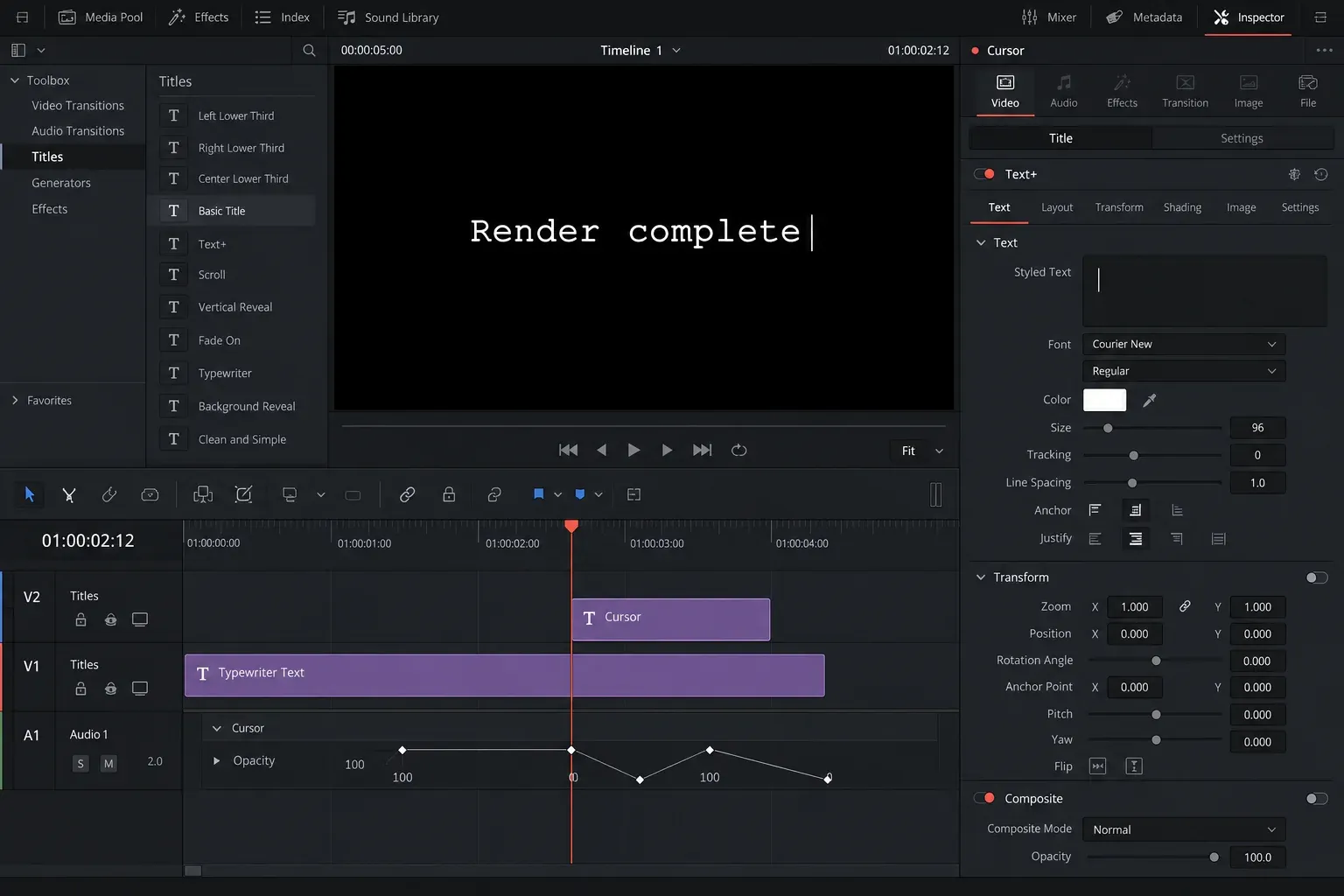This screenshot has width=1344, height=896.
Task: Reset Text+ settings with the reset icon
Action: click(x=1321, y=174)
